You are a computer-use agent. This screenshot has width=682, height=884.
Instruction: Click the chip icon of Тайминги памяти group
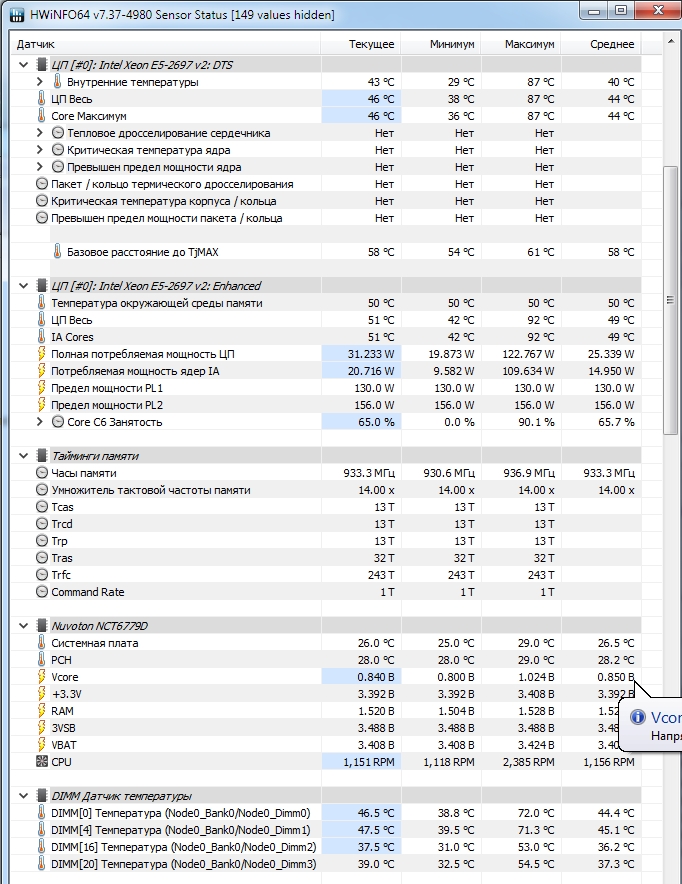coord(42,456)
